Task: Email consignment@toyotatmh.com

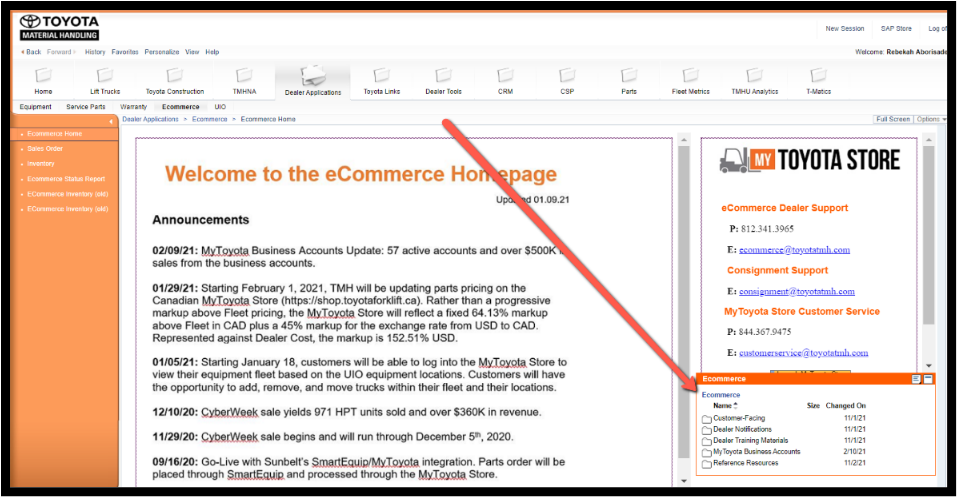Action: point(796,291)
